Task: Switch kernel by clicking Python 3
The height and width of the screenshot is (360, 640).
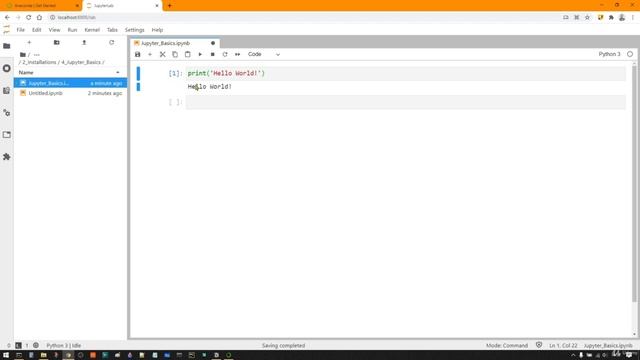Action: (609, 54)
